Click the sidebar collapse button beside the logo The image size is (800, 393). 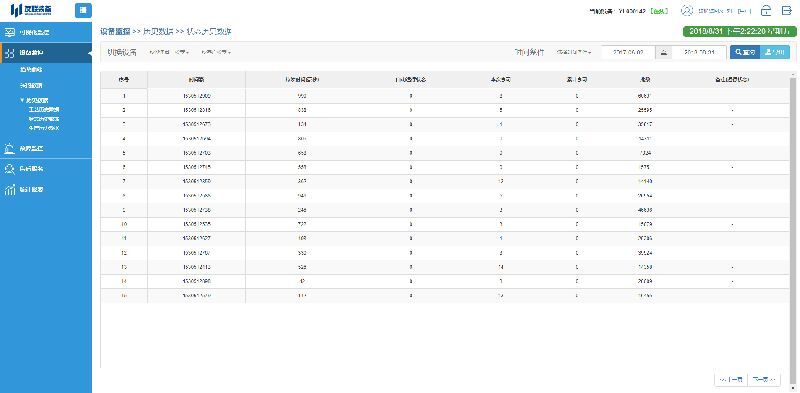[x=83, y=10]
